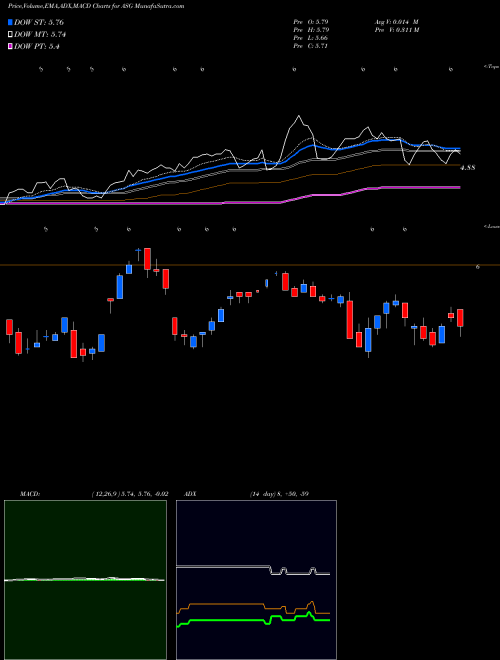The image size is (500, 660).
Task: Click the tallest red candle near chart peak
Action: pos(147,259)
